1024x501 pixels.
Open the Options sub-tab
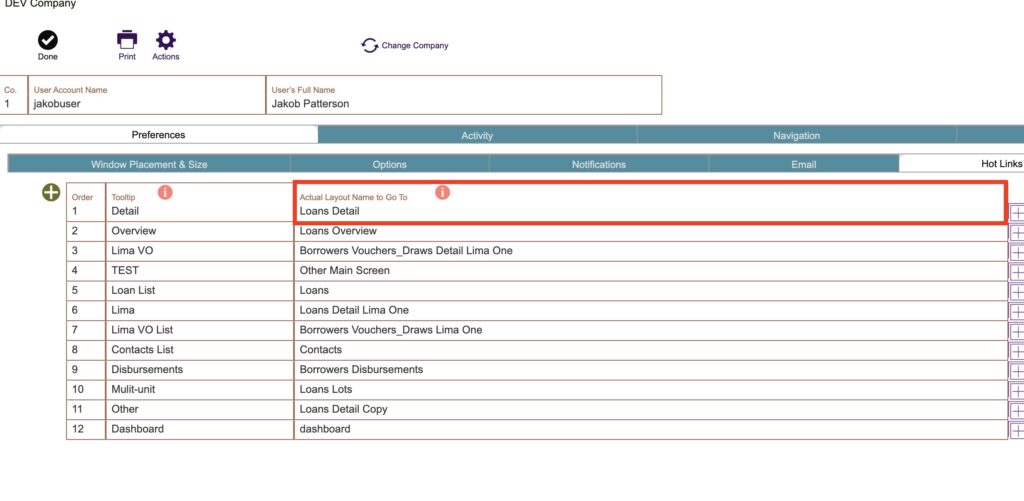point(390,164)
